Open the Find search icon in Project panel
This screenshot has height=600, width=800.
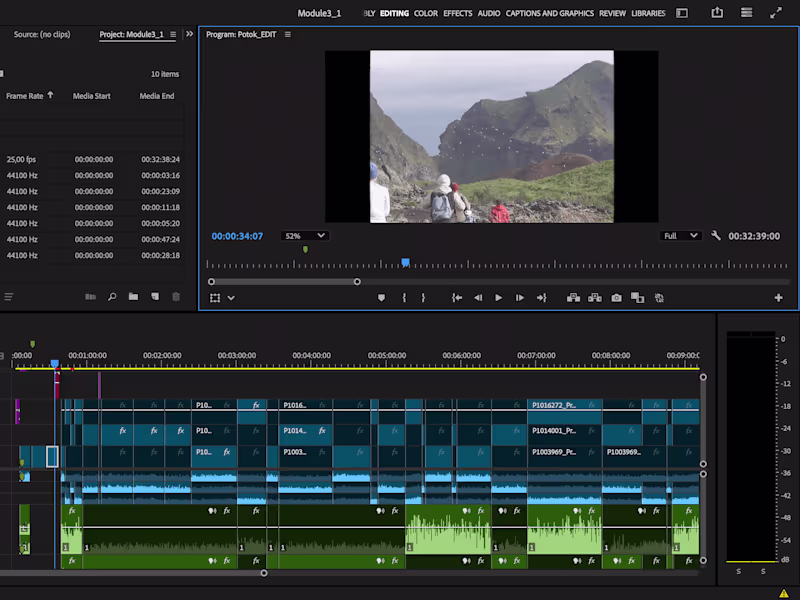pos(112,297)
